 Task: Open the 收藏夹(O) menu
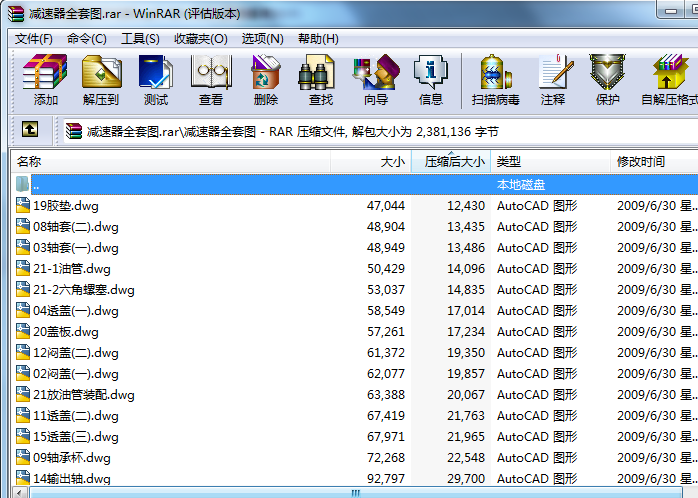click(x=201, y=39)
